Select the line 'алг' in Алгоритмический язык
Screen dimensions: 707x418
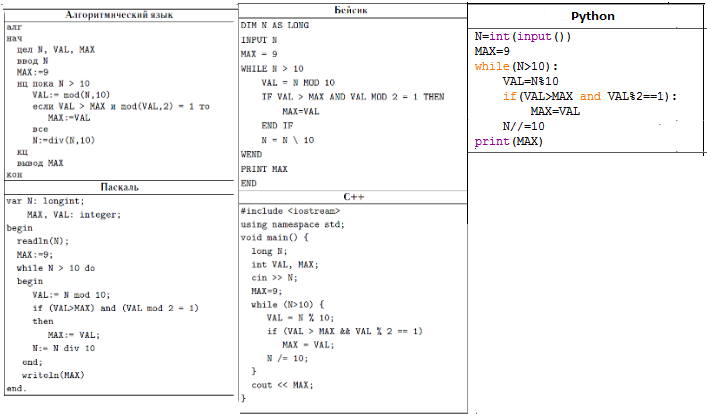point(14,27)
